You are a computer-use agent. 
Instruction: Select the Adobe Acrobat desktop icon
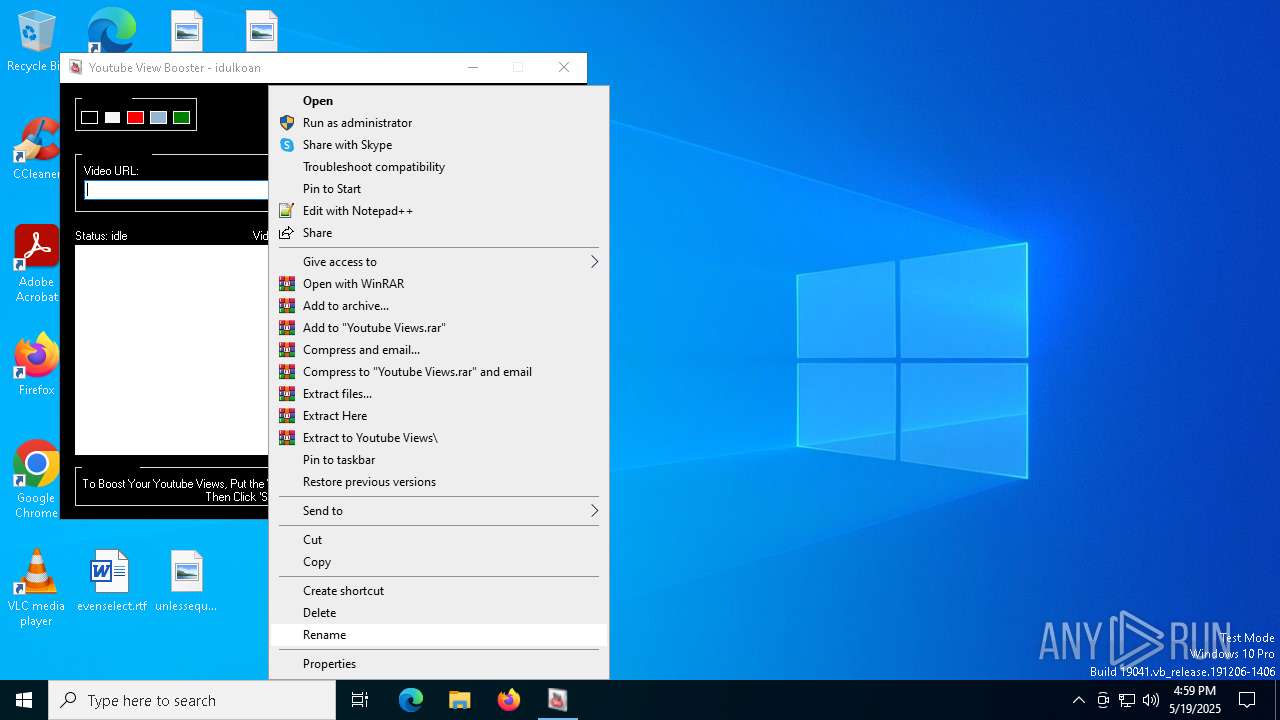pyautogui.click(x=36, y=264)
